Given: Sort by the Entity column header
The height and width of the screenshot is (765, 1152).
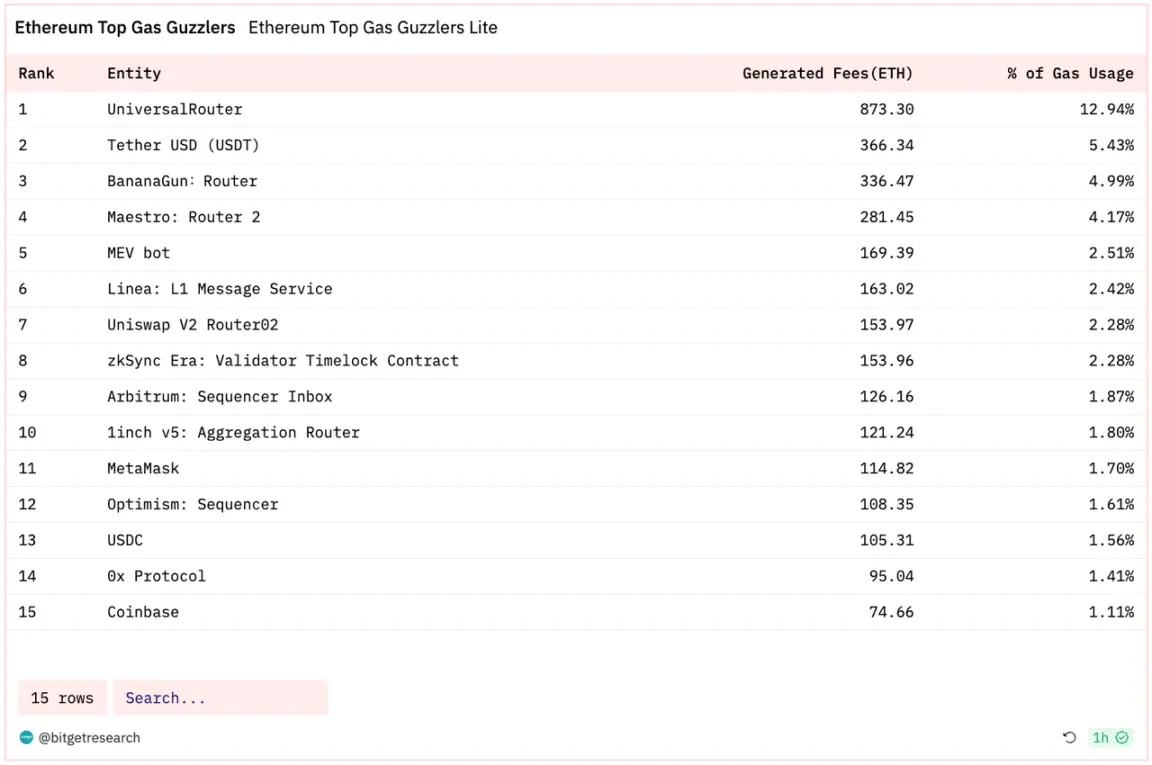Looking at the screenshot, I should tap(134, 73).
